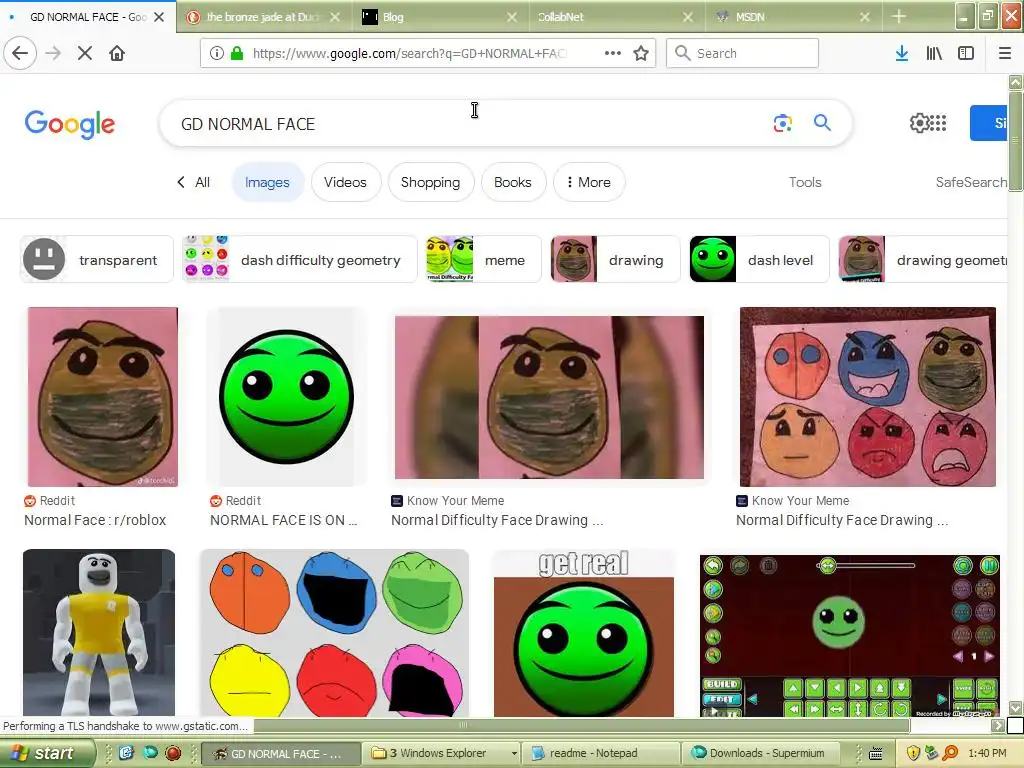Switch to 3 Windows Explorer taskbar group

pos(443,753)
